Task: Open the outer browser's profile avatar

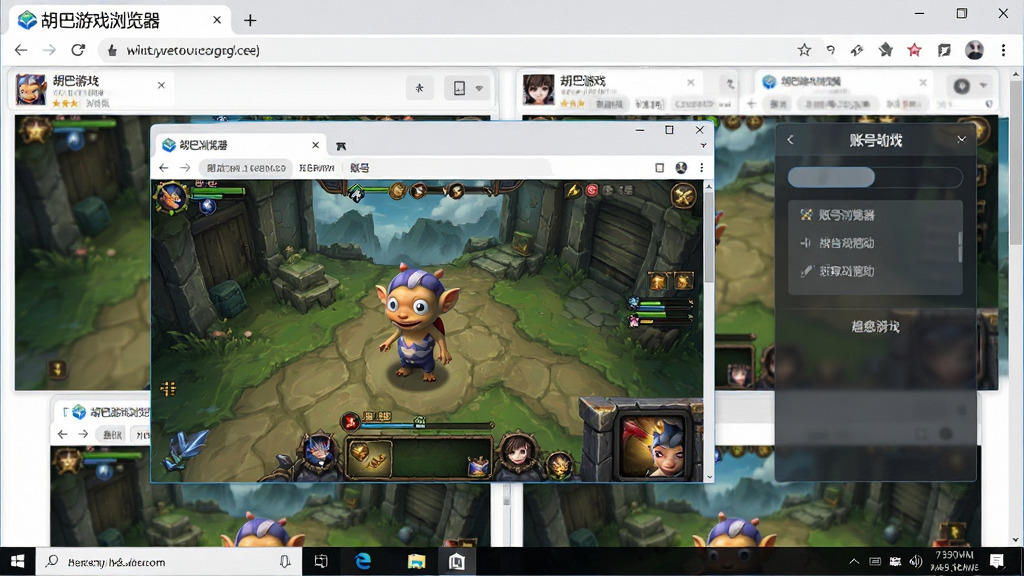Action: pos(974,50)
